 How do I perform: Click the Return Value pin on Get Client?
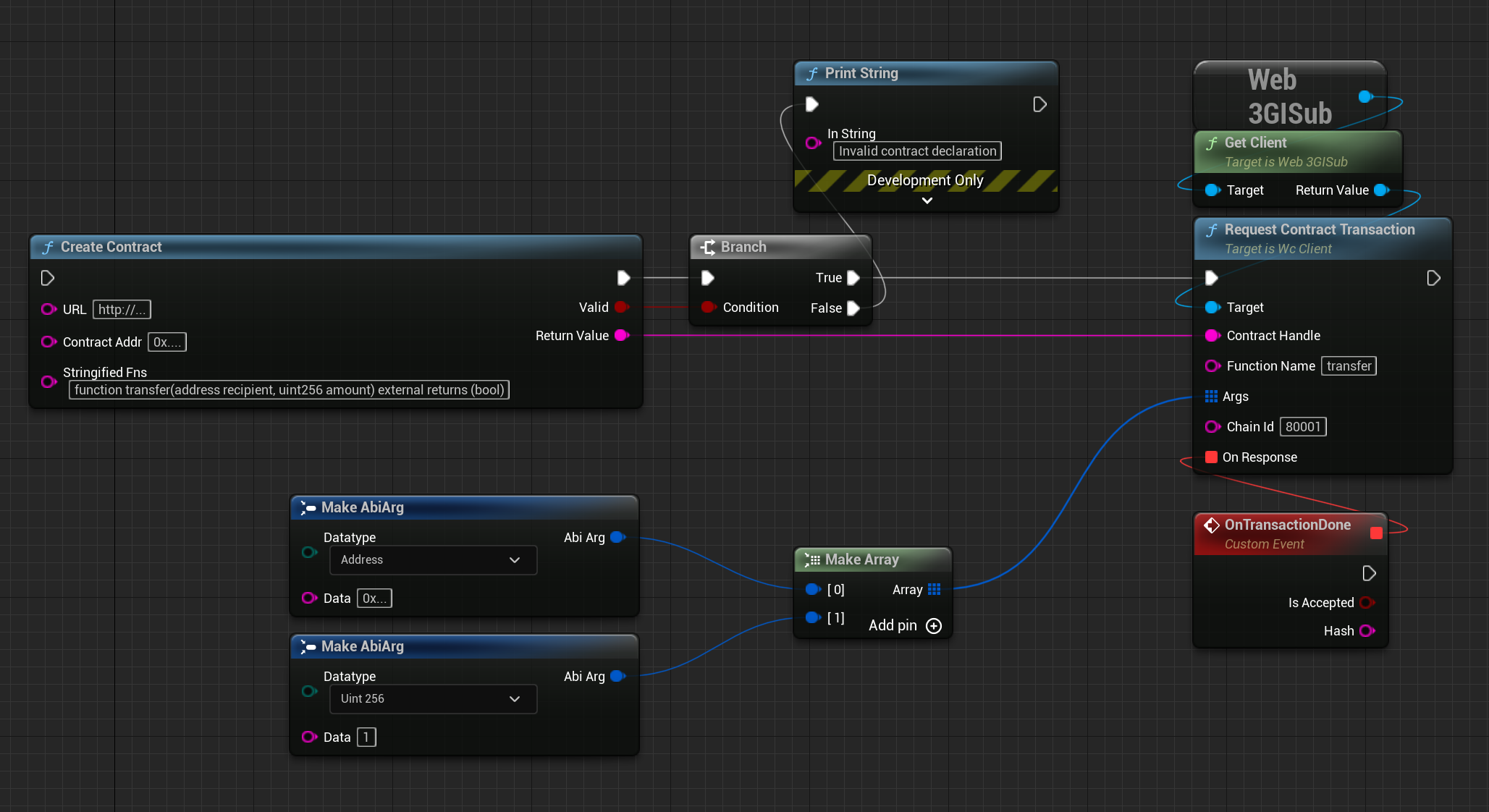pyautogui.click(x=1381, y=190)
